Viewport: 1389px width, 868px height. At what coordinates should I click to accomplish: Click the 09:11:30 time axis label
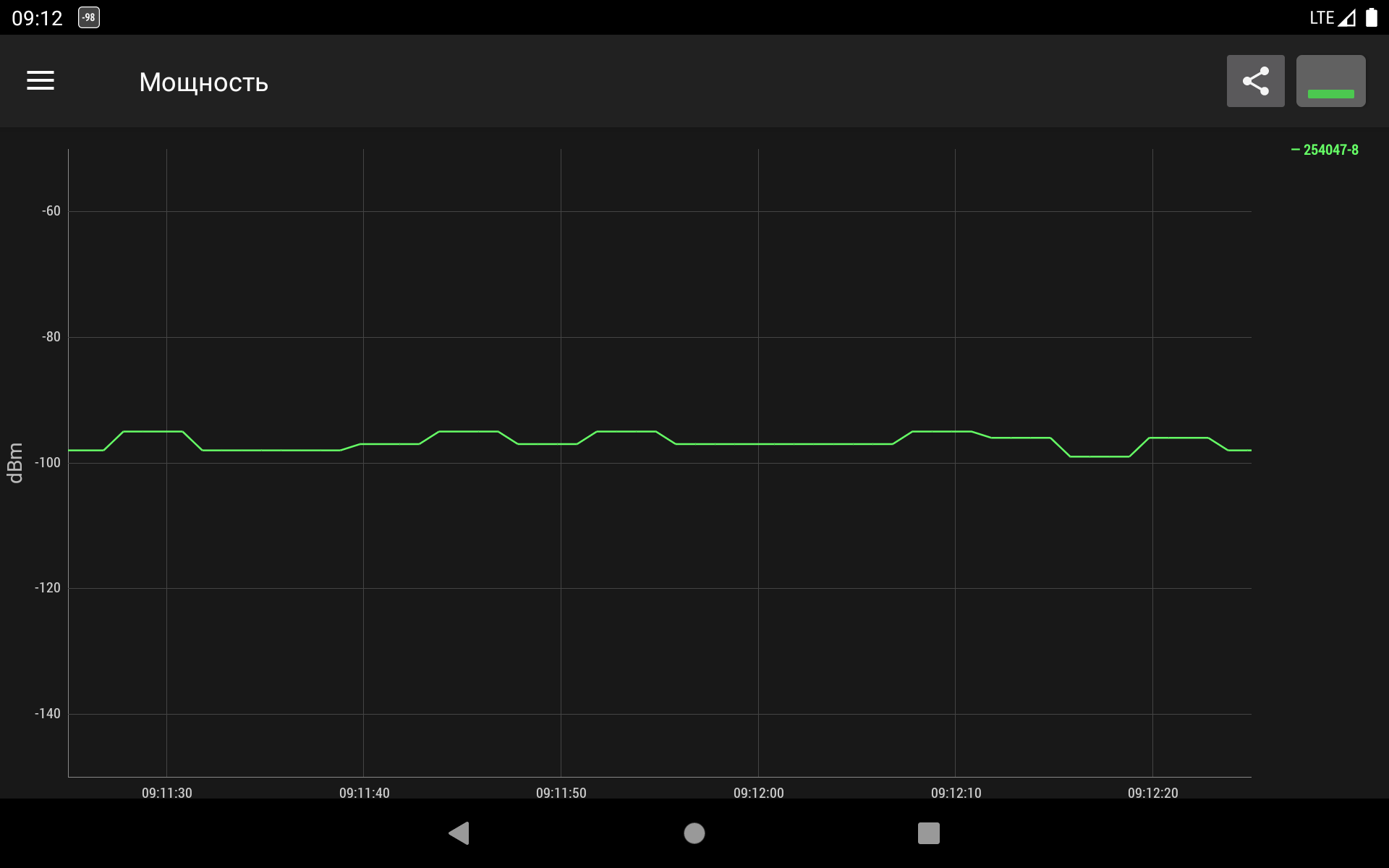[167, 793]
